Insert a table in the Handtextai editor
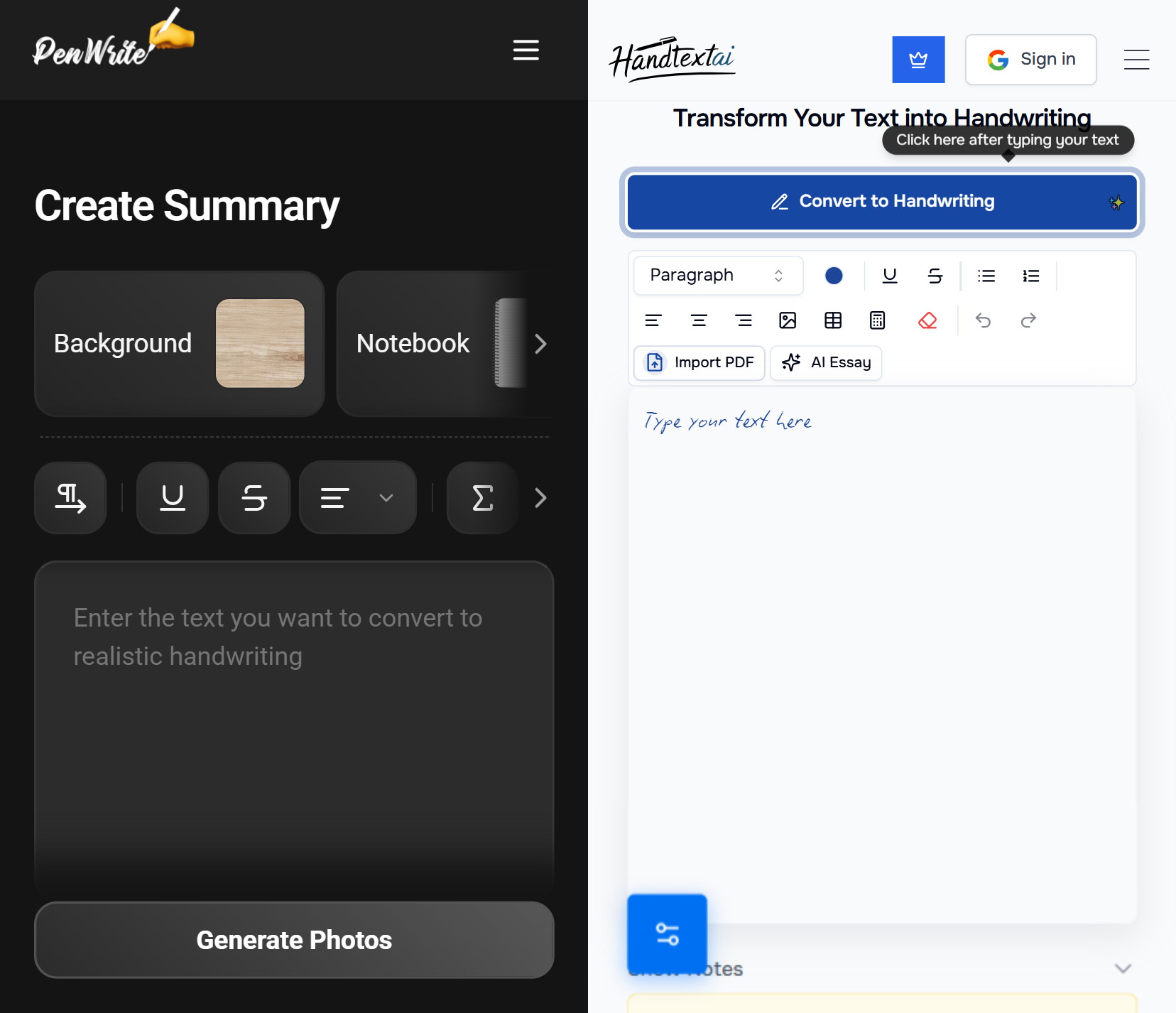1176x1013 pixels. tap(832, 320)
